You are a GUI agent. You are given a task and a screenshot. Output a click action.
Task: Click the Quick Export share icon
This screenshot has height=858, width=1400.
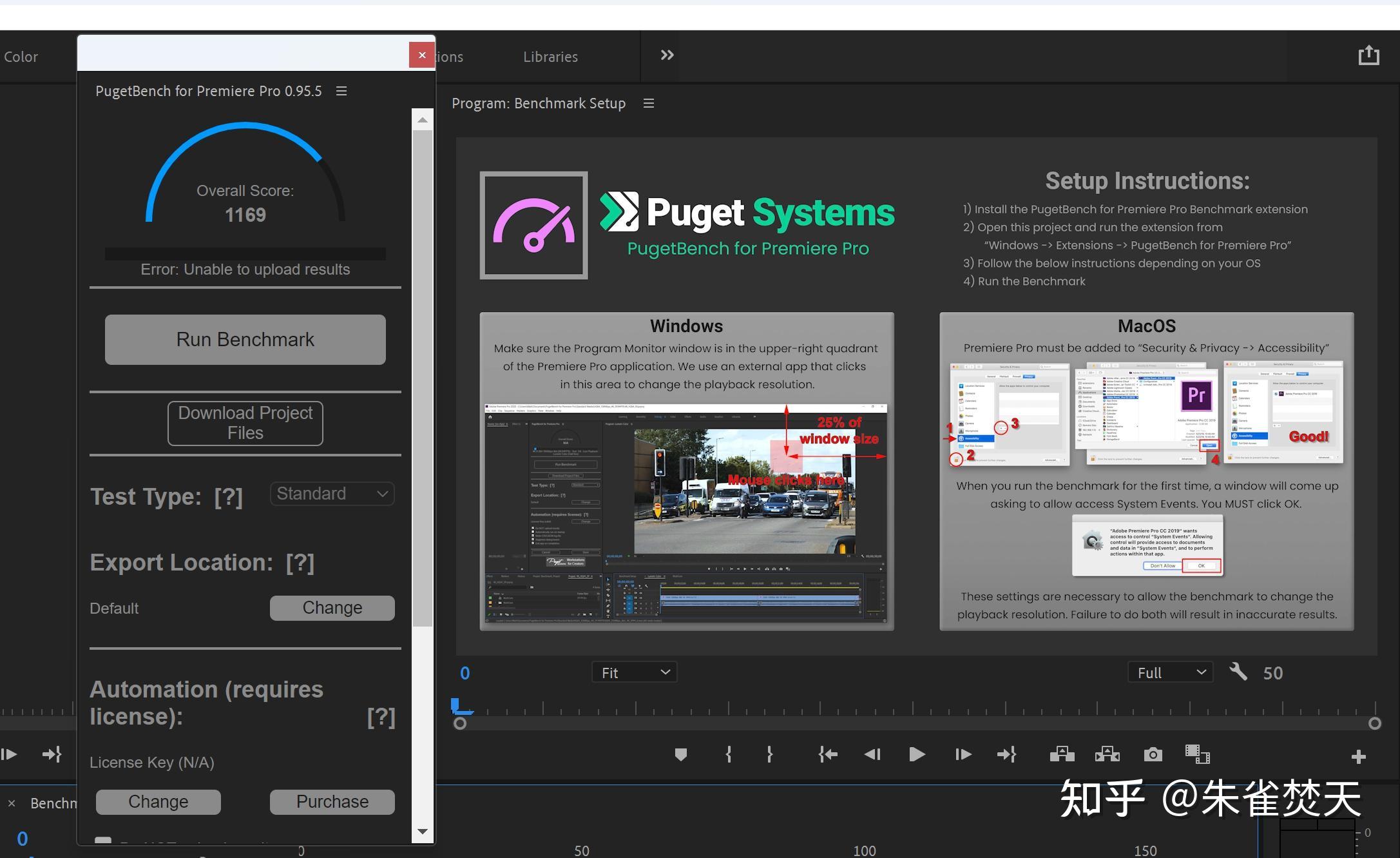point(1368,55)
